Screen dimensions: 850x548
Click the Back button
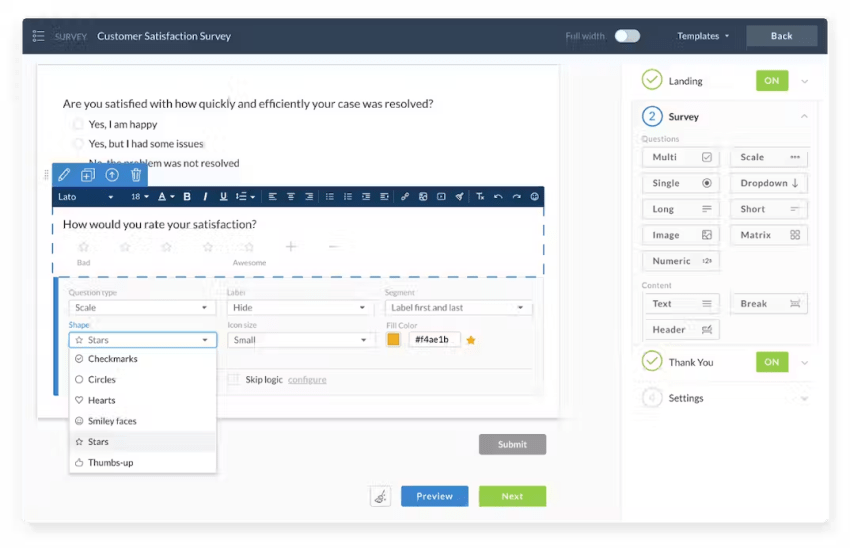click(x=781, y=36)
